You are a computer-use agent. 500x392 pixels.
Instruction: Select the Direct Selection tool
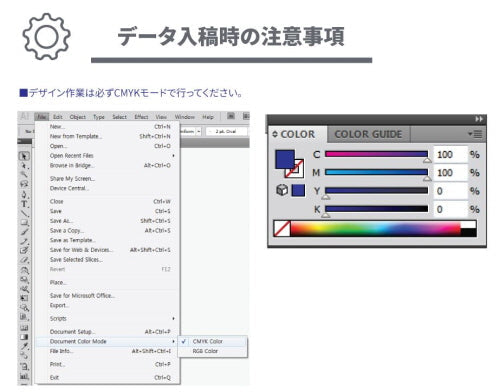point(24,165)
